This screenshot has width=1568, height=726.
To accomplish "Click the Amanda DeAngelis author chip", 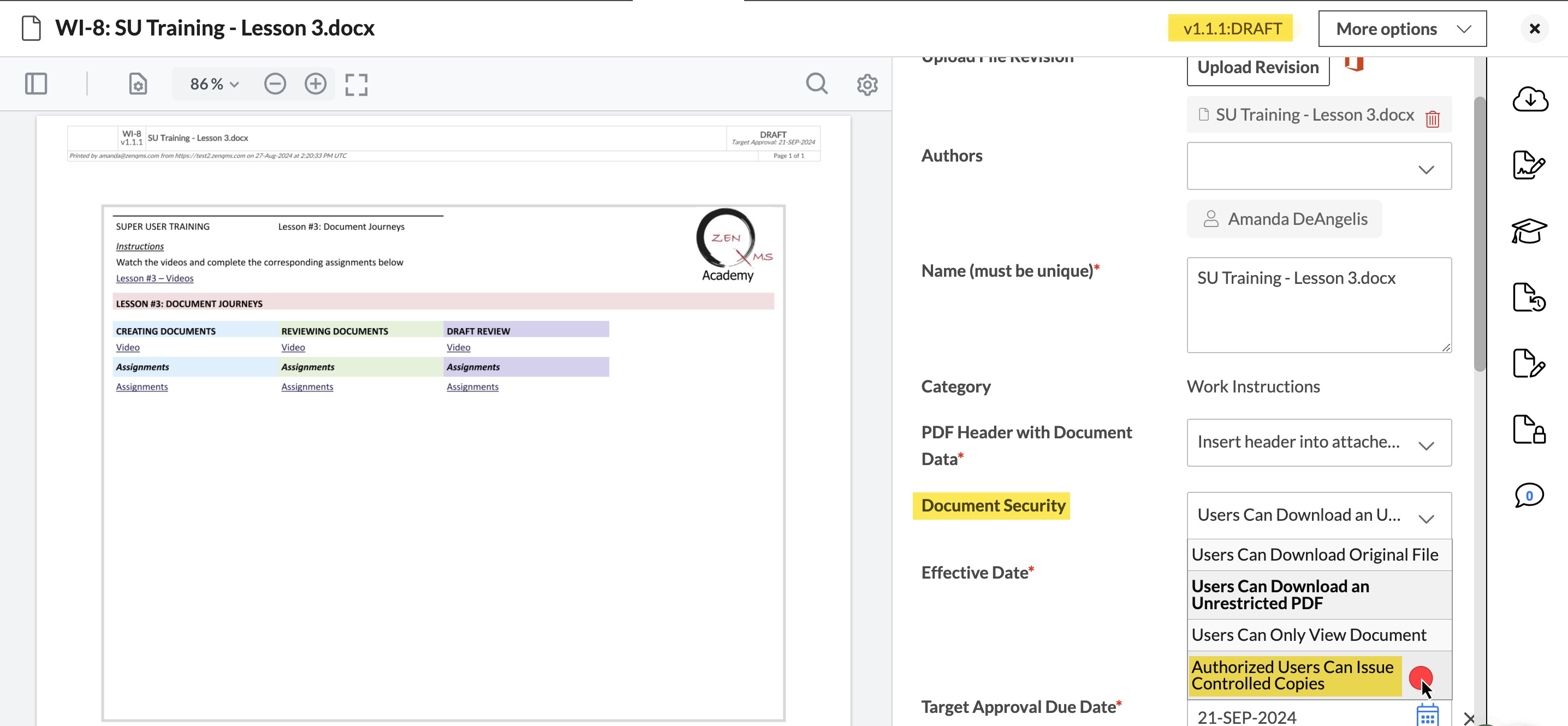I will [1284, 219].
